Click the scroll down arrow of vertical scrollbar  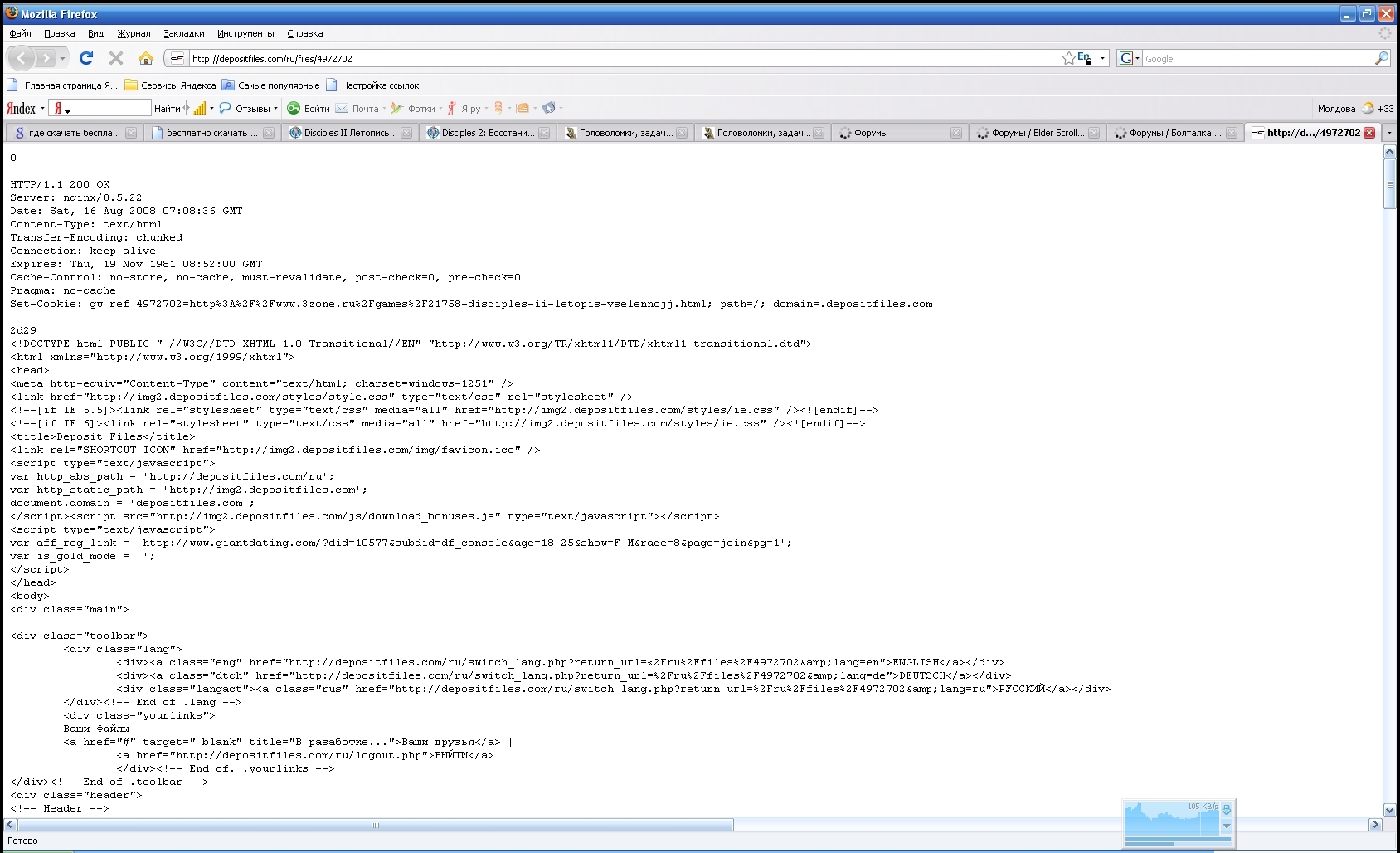pos(1389,810)
